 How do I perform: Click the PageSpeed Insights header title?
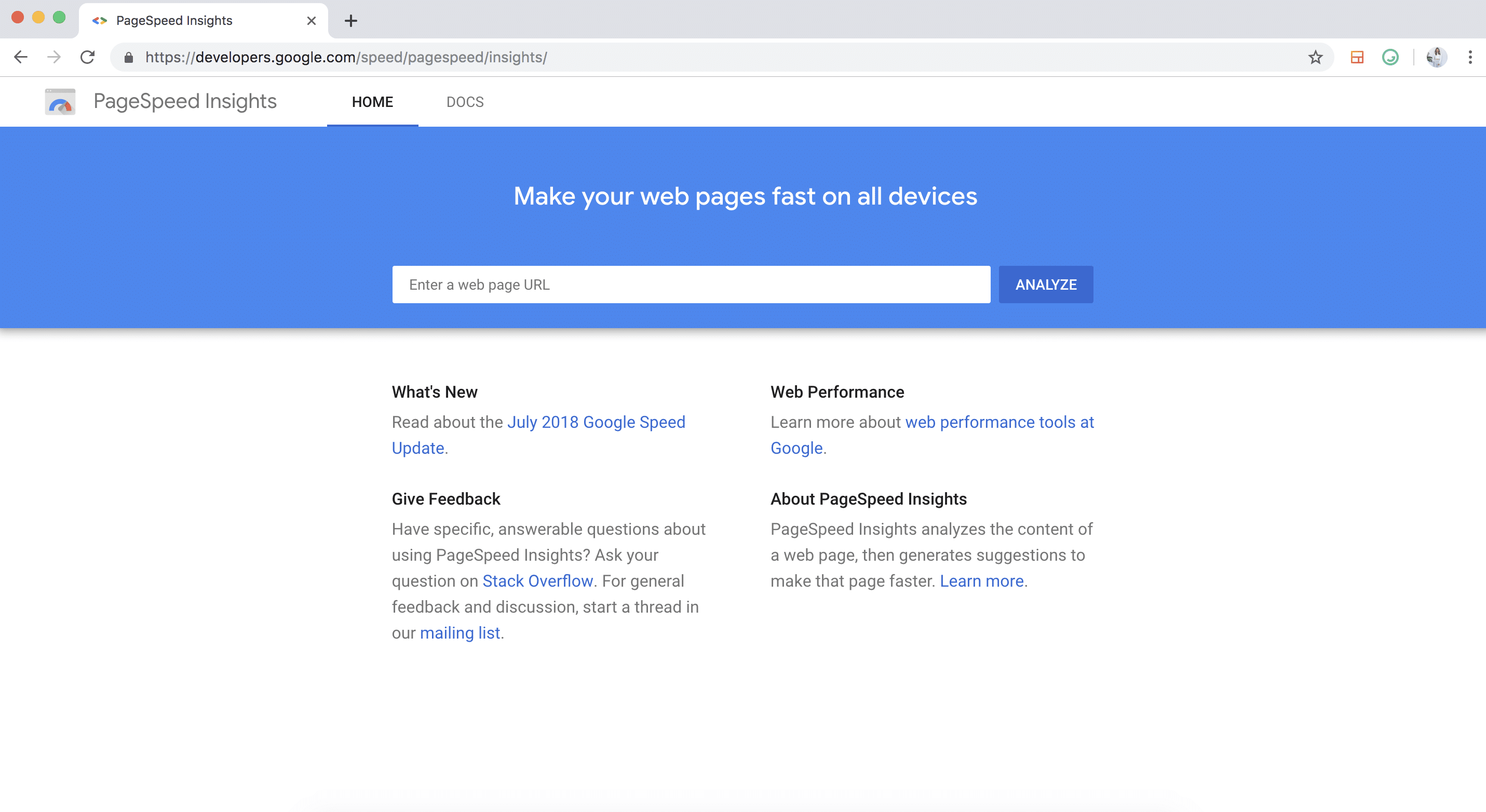coord(185,102)
